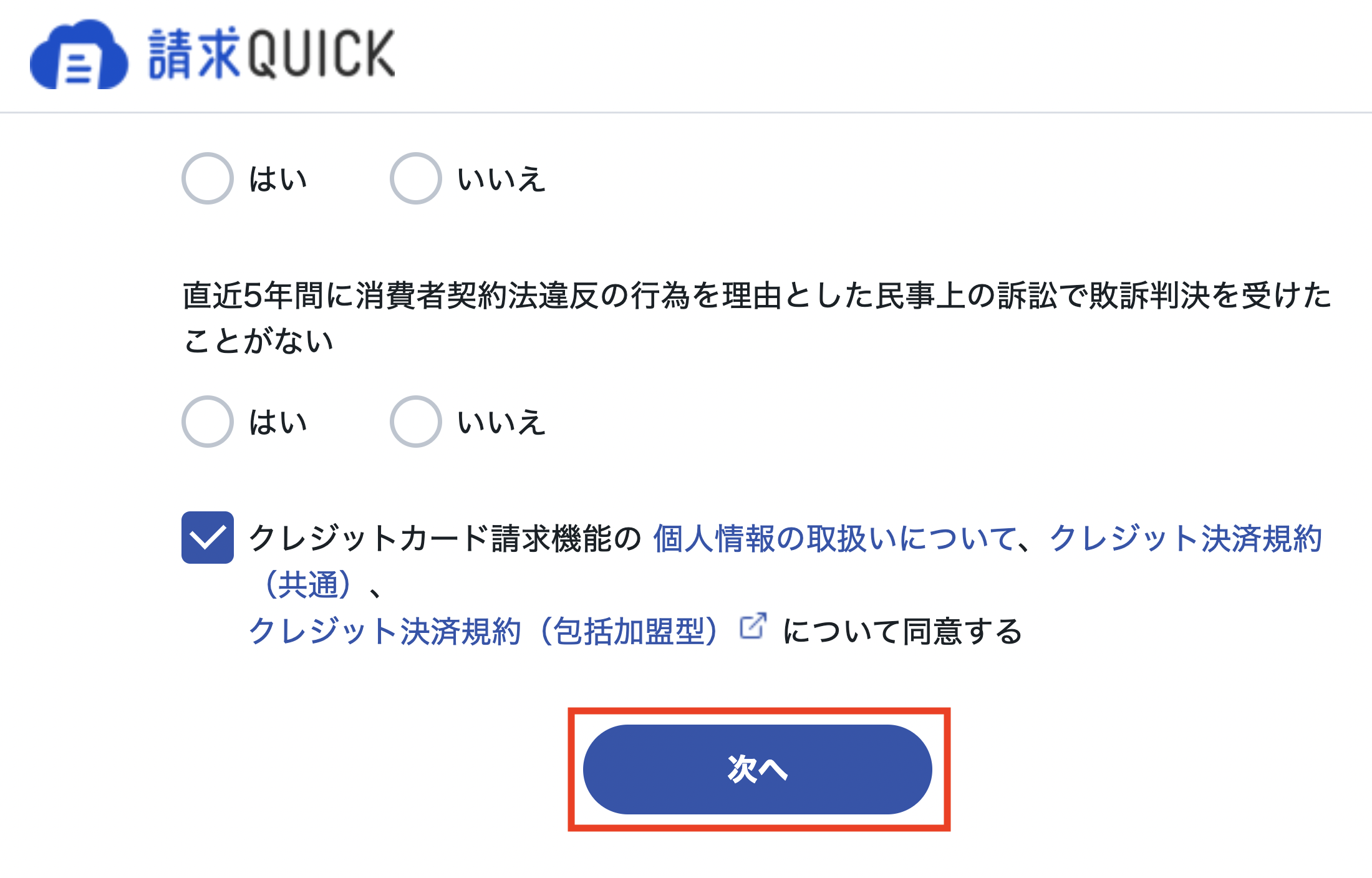The height and width of the screenshot is (878, 1372).
Task: Select はい for the first question
Action: tap(207, 179)
